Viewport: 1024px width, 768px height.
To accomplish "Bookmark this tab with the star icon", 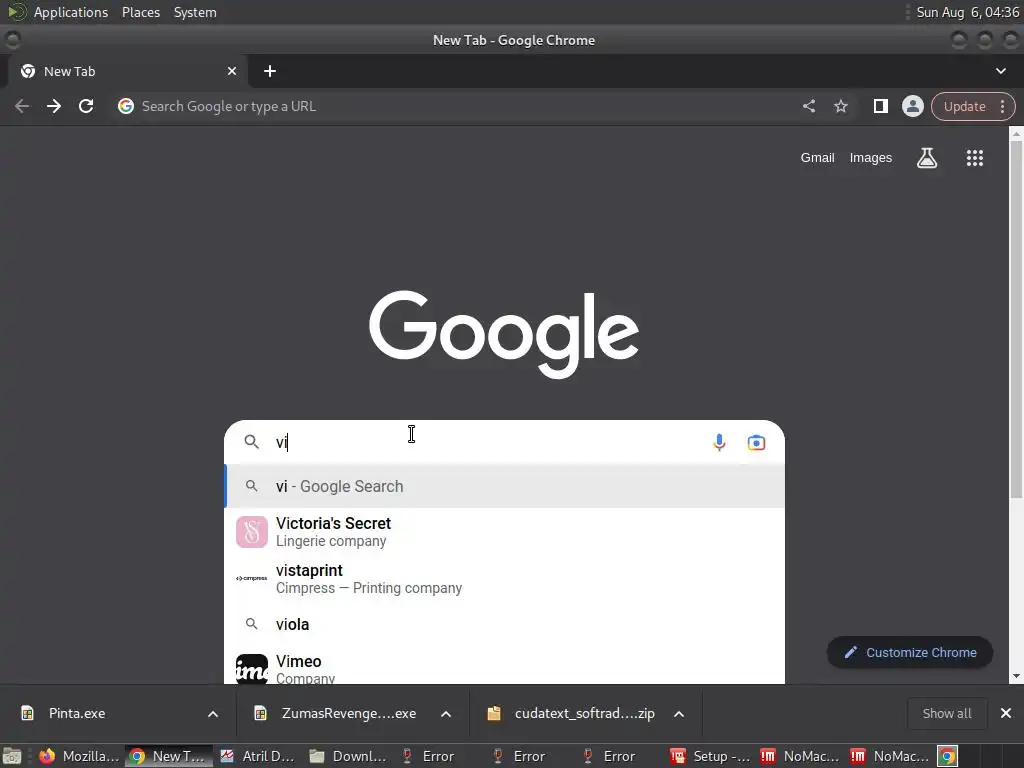I will click(x=840, y=106).
